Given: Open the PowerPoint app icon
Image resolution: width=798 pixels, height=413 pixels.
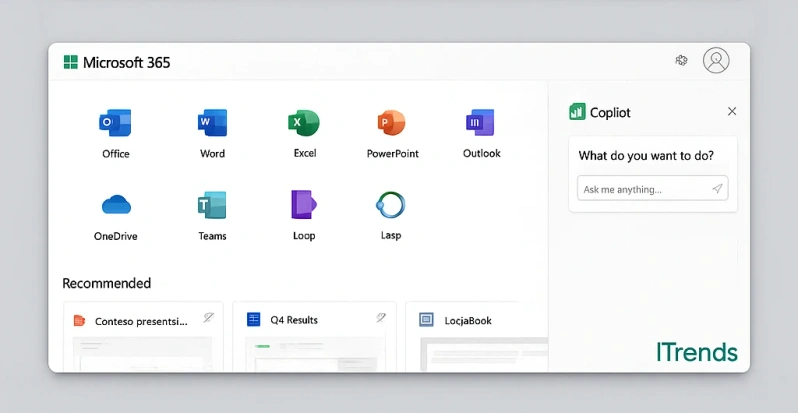Looking at the screenshot, I should point(392,124).
